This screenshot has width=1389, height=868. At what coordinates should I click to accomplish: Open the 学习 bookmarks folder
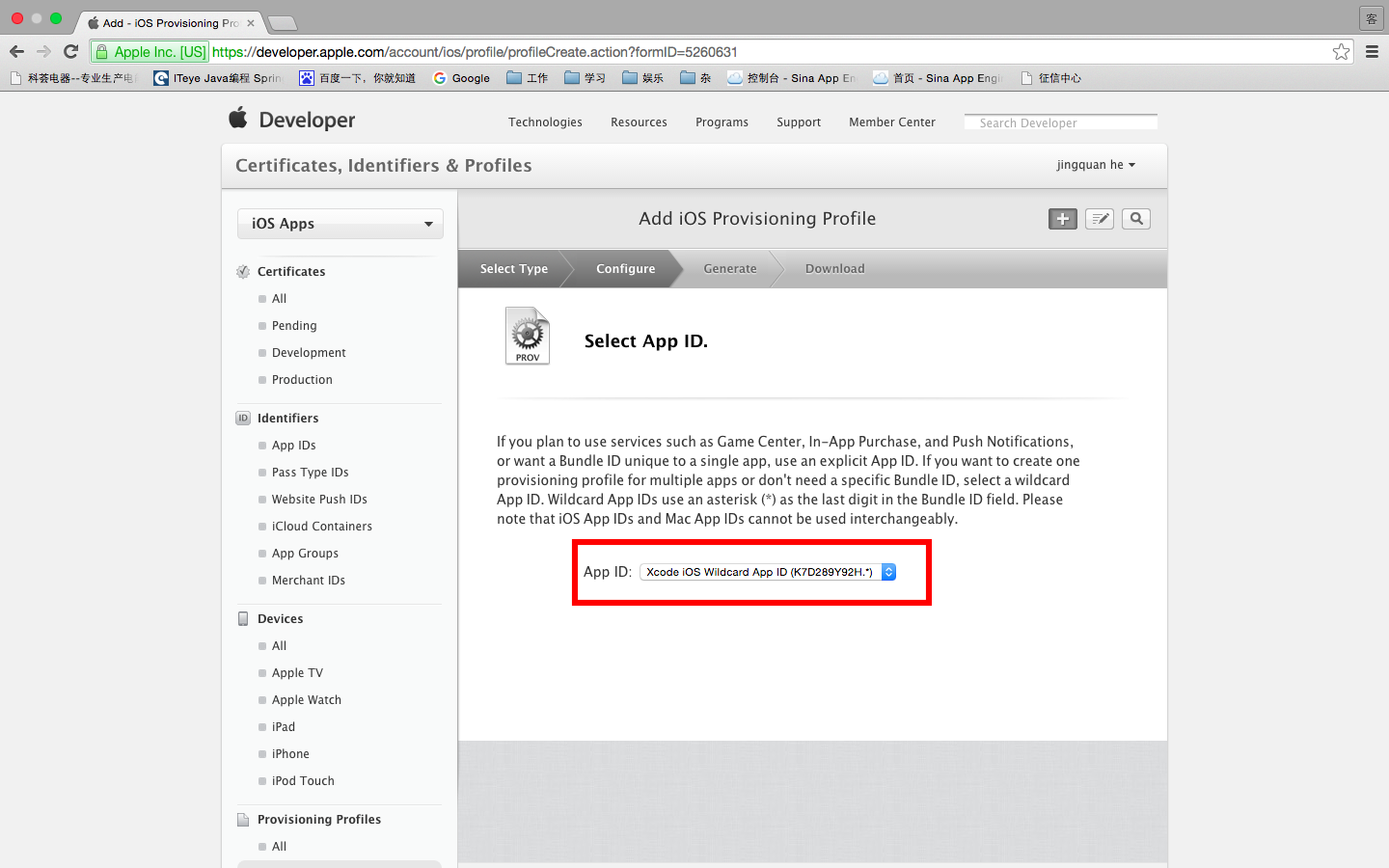click(x=586, y=78)
